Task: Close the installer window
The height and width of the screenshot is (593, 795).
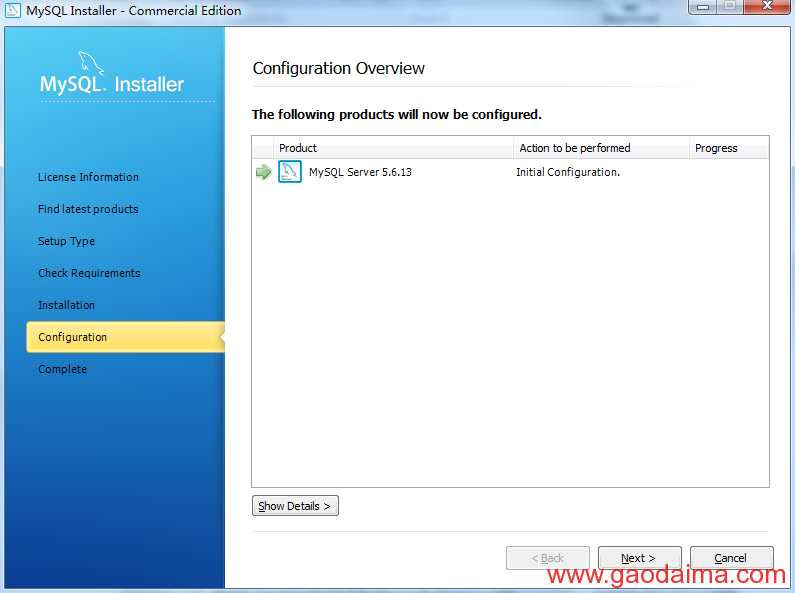Action: click(768, 7)
